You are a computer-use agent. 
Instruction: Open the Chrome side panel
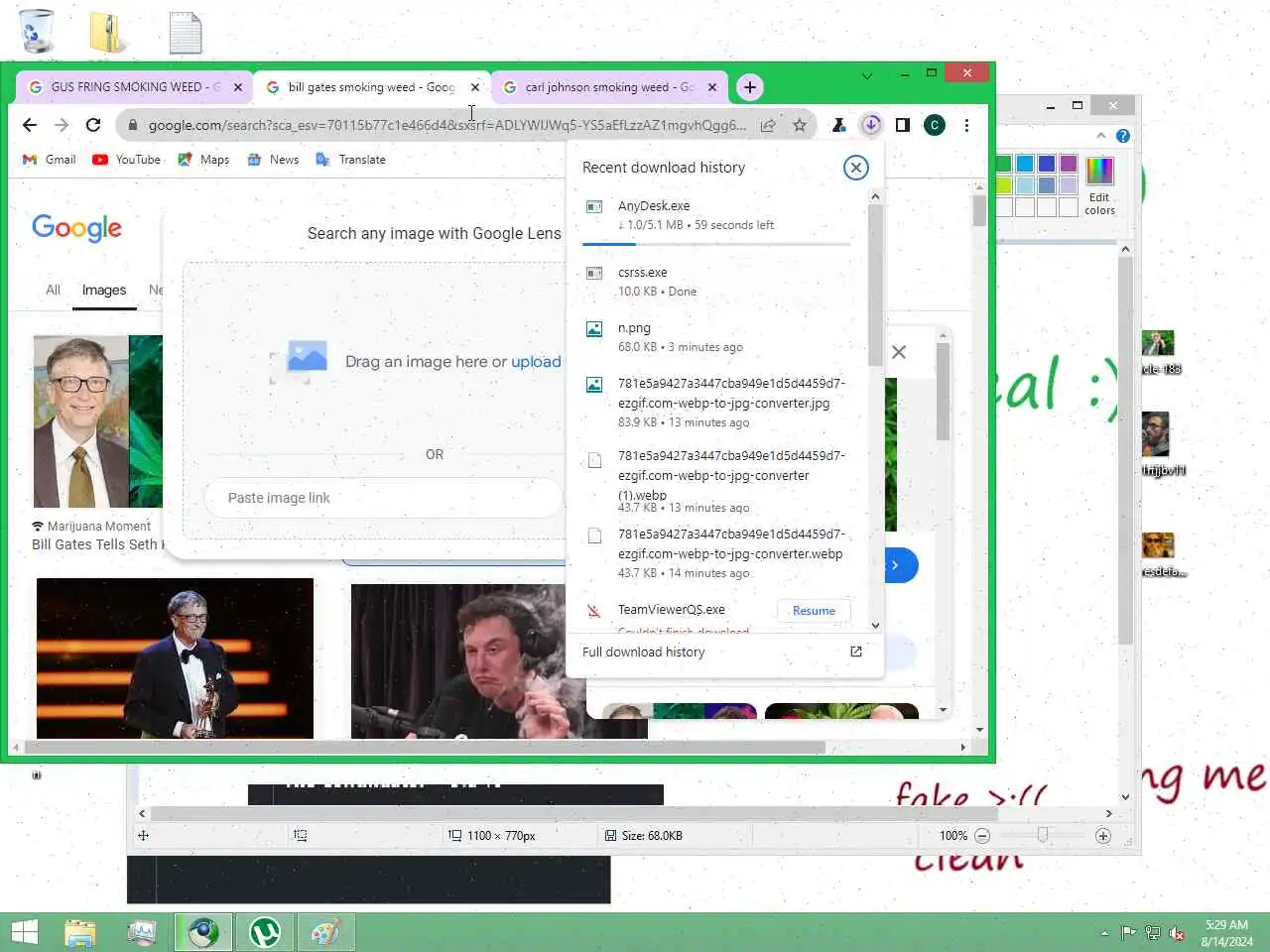pyautogui.click(x=902, y=125)
